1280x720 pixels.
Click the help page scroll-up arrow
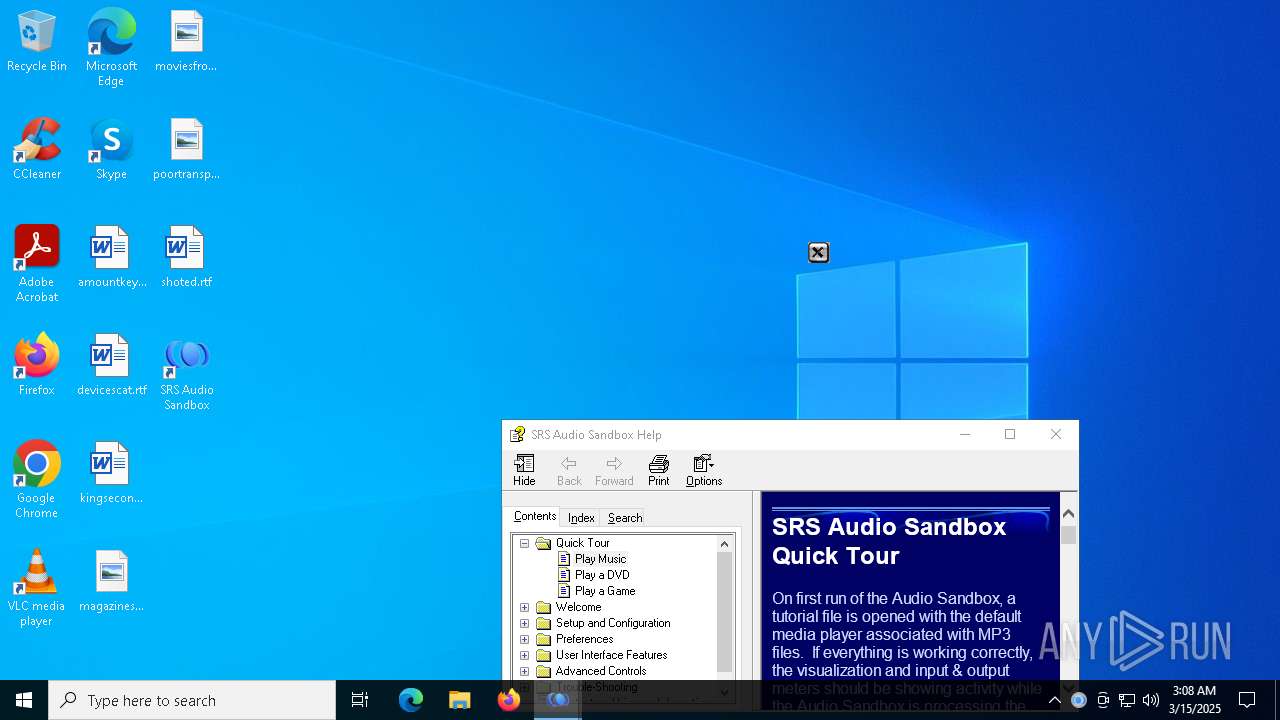[1068, 513]
